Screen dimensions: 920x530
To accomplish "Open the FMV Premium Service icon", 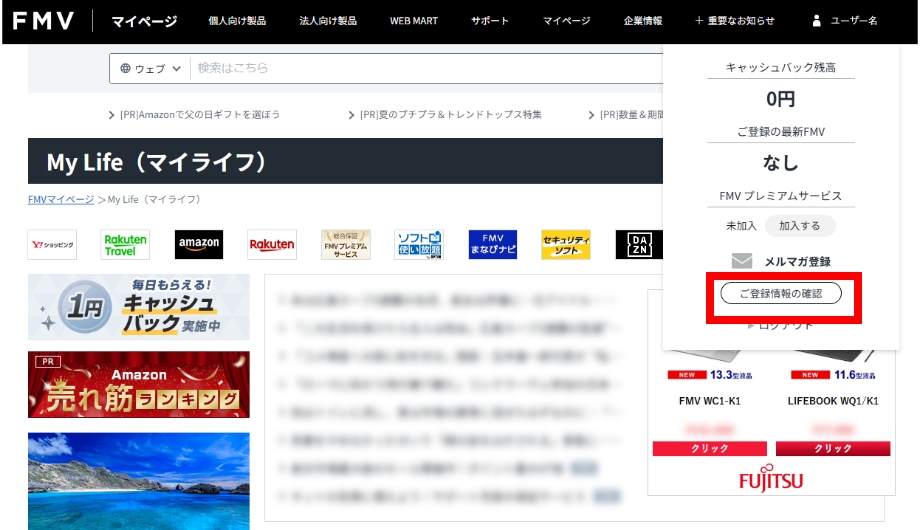I will click(345, 245).
